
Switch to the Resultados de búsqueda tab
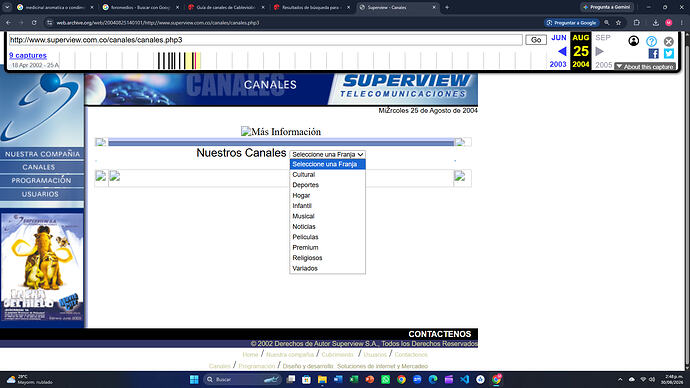[x=312, y=7]
